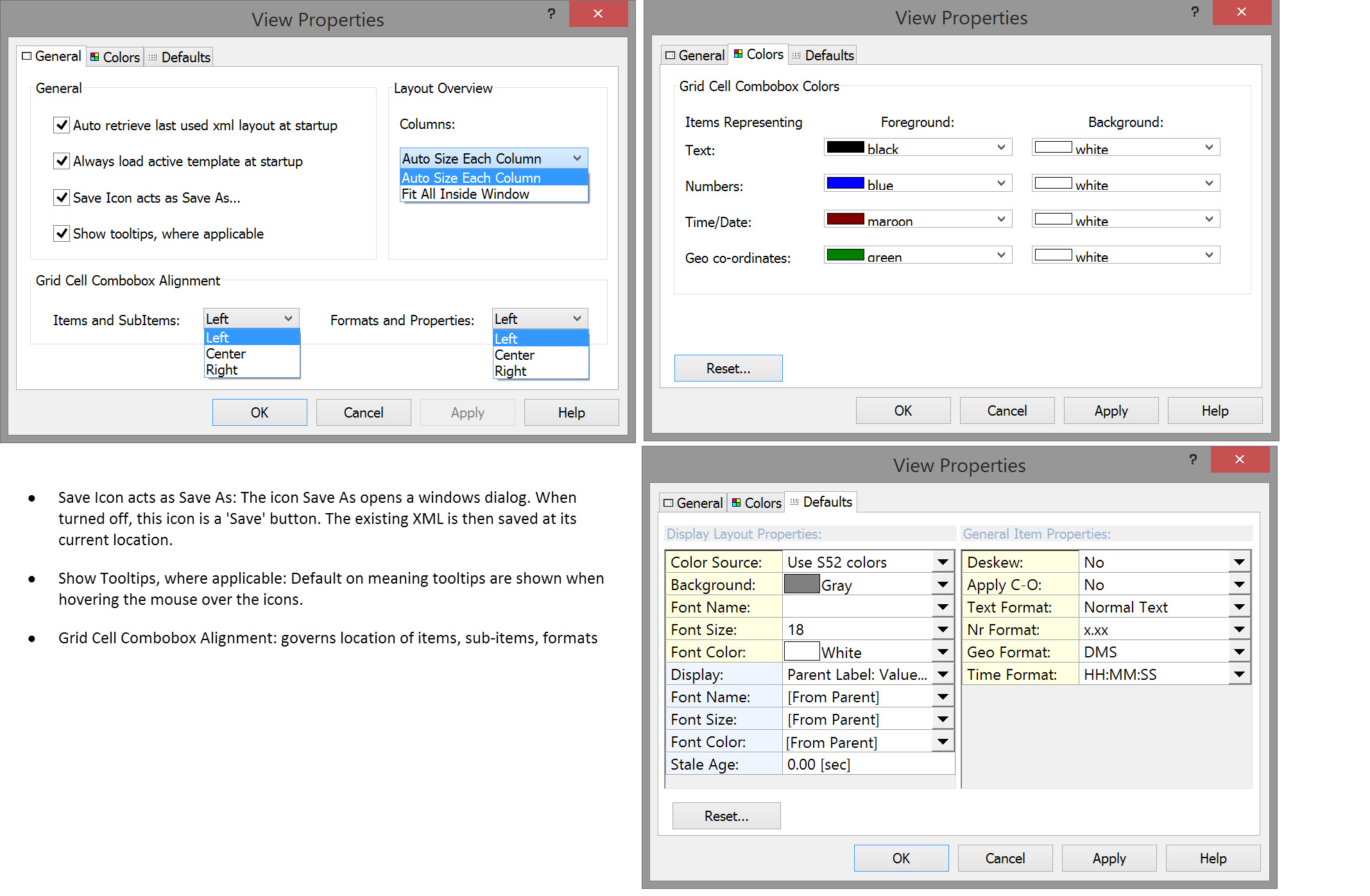Click the question mark icon in Defaults dialog
This screenshot has width=1370, height=896.
point(1193,459)
